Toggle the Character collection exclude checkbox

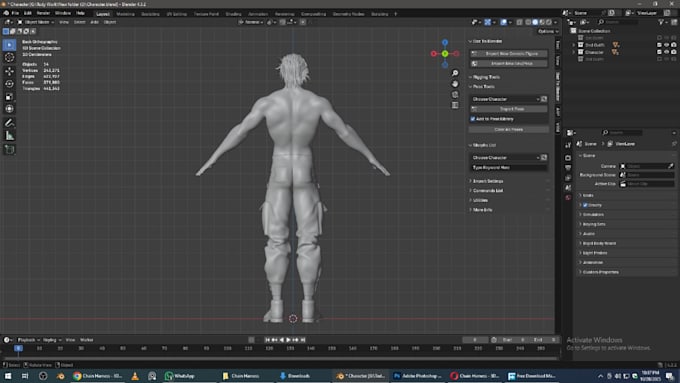coord(659,52)
